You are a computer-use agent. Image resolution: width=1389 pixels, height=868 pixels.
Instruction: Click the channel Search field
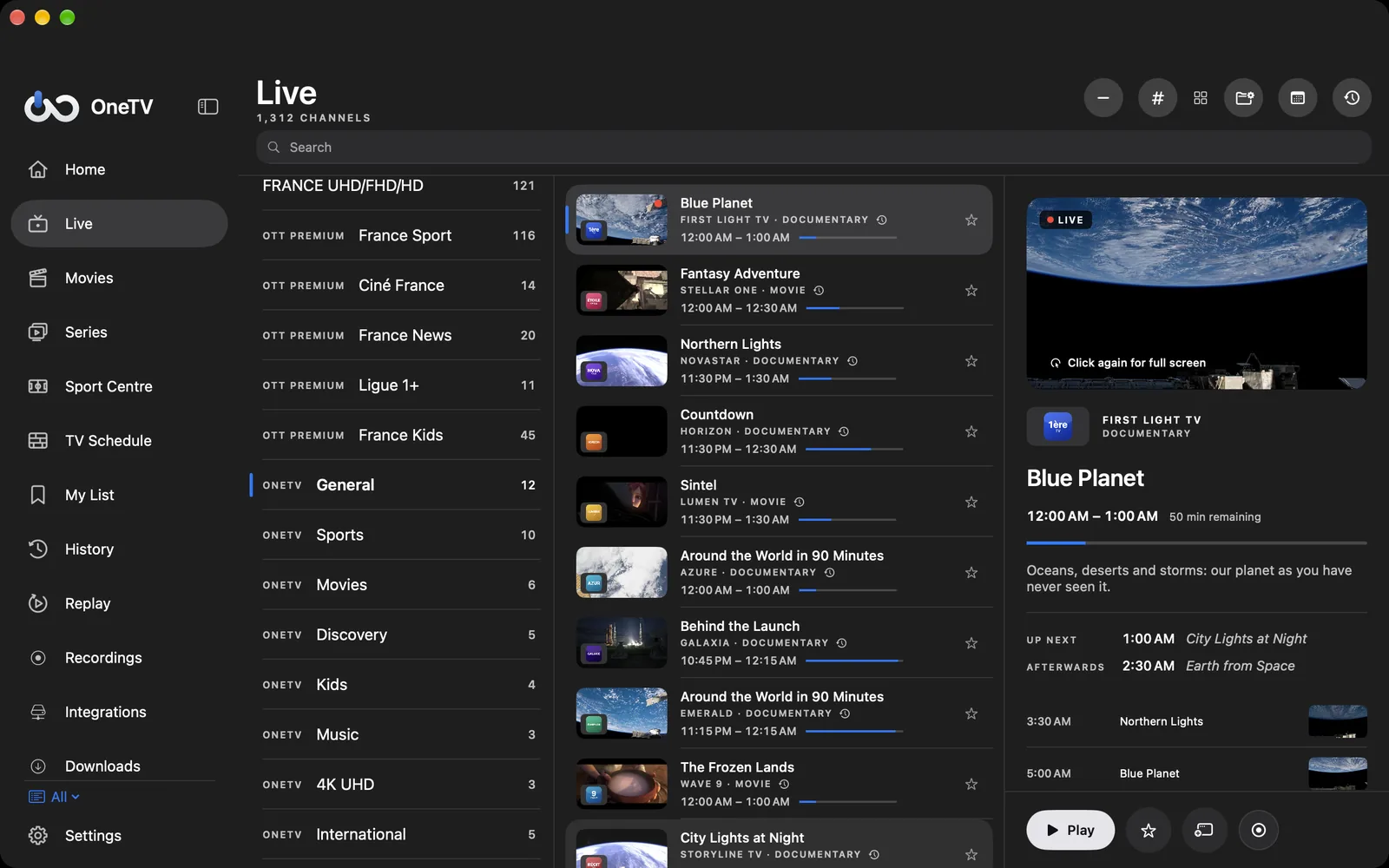pyautogui.click(x=813, y=148)
